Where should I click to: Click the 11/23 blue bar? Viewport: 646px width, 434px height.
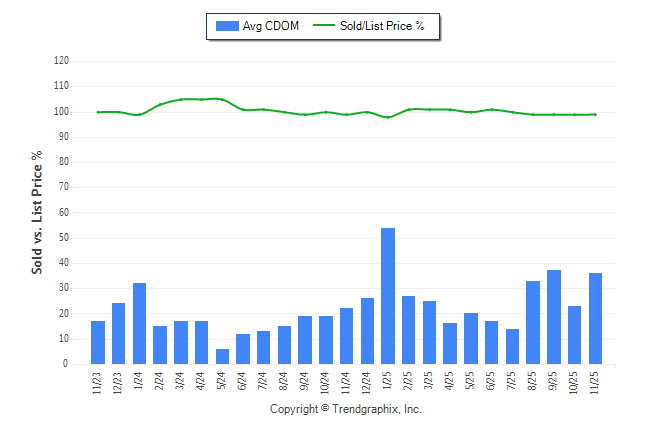(x=98, y=343)
